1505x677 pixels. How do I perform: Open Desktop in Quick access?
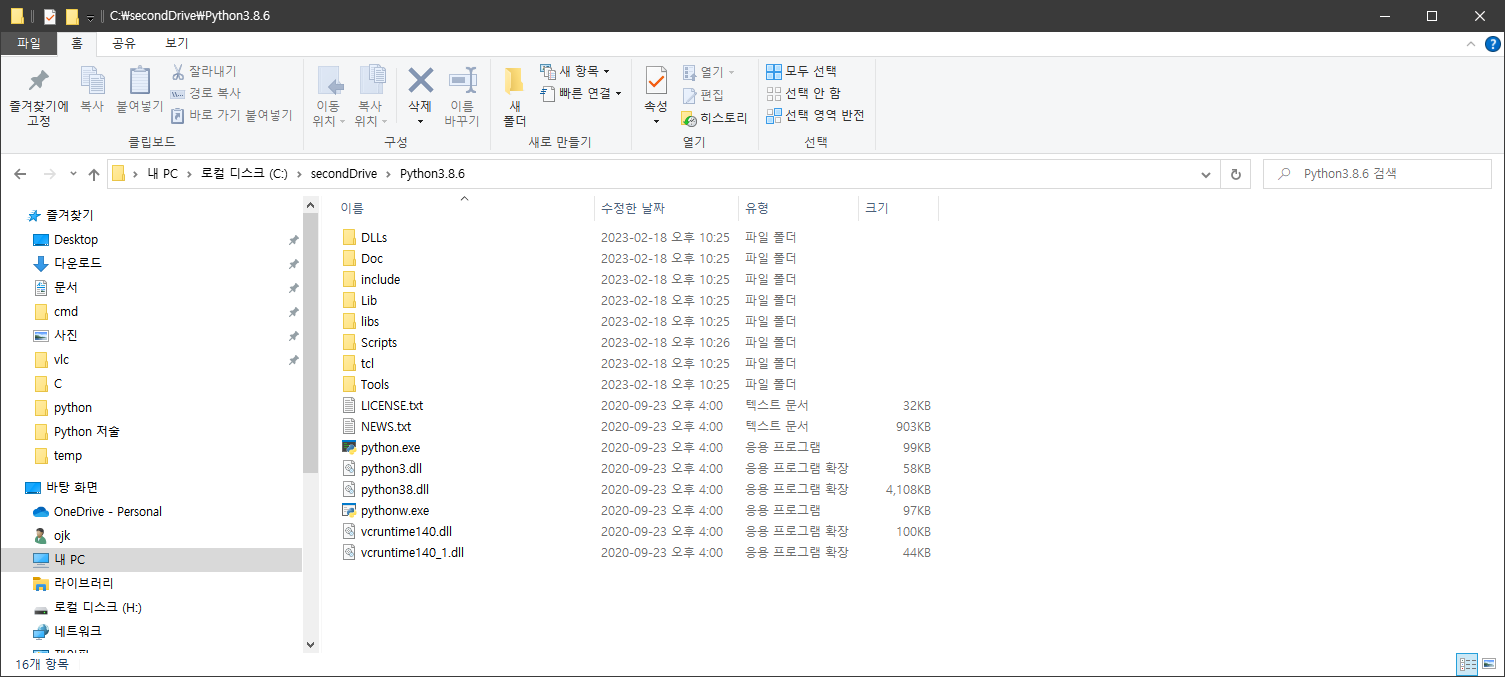tap(76, 240)
